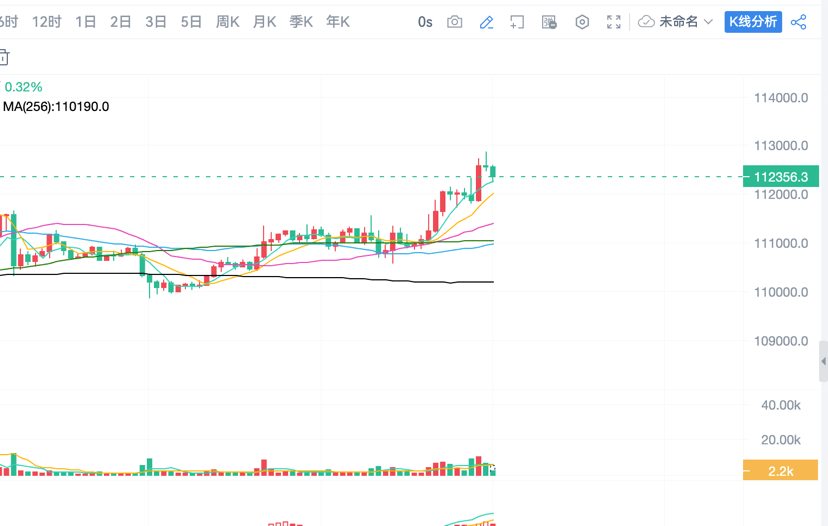Click the 109000.0 price axis label
Viewport: 828px width, 526px height.
click(781, 341)
